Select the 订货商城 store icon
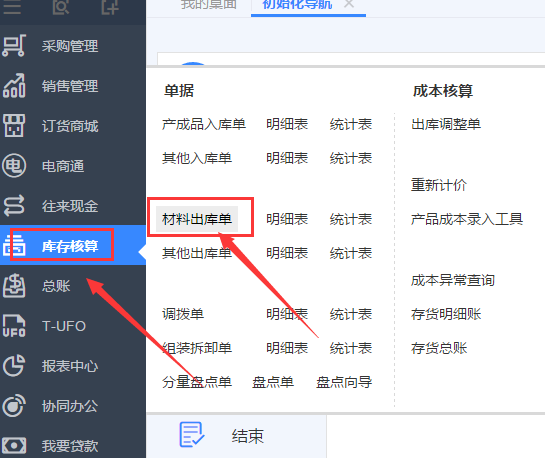The width and height of the screenshot is (545, 458). pyautogui.click(x=14, y=125)
